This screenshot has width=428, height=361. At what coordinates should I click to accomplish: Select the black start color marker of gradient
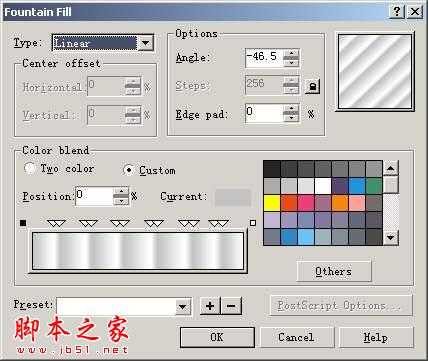(x=23, y=223)
